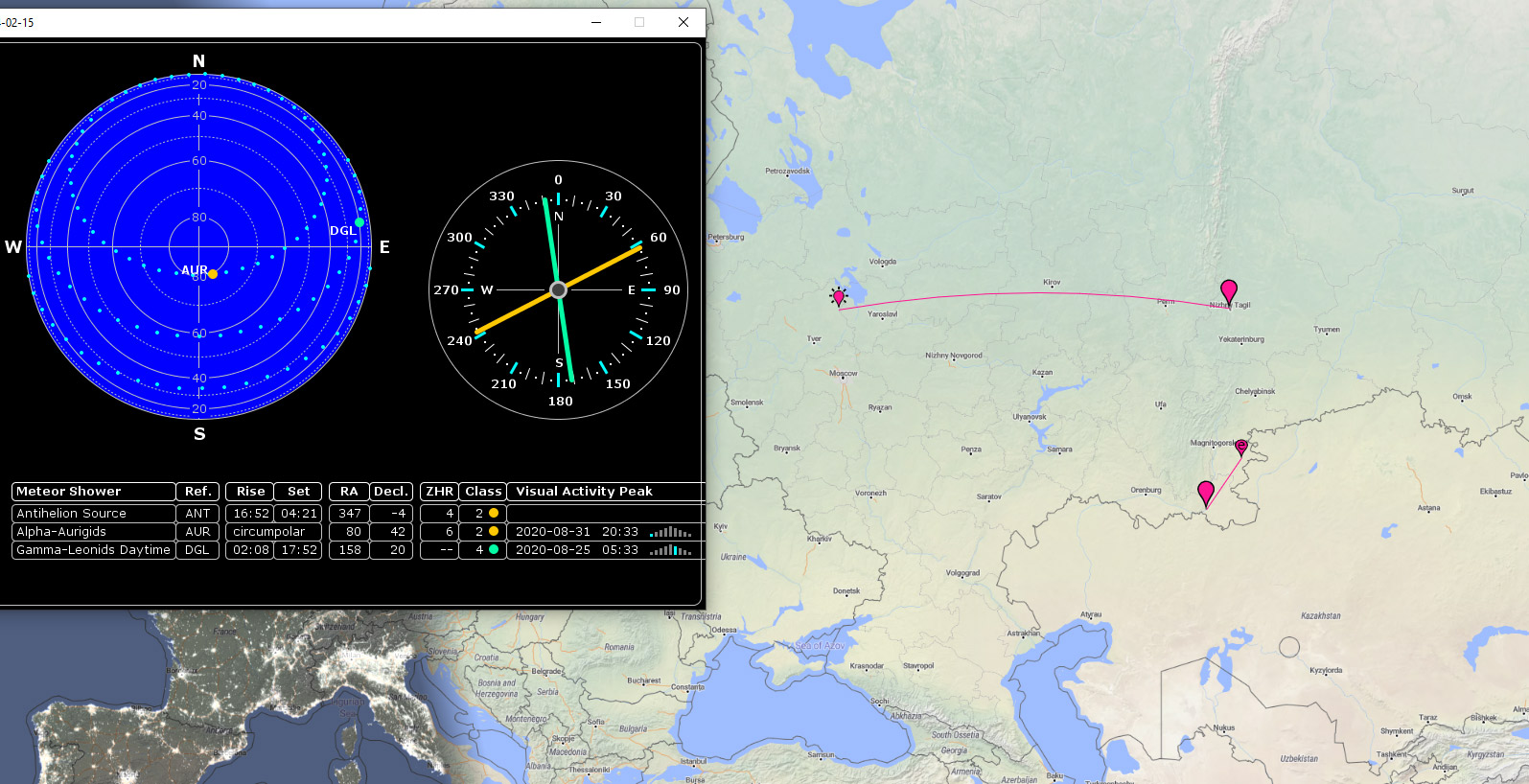This screenshot has width=1529, height=784.
Task: Click the compass center hub
Action: point(558,289)
